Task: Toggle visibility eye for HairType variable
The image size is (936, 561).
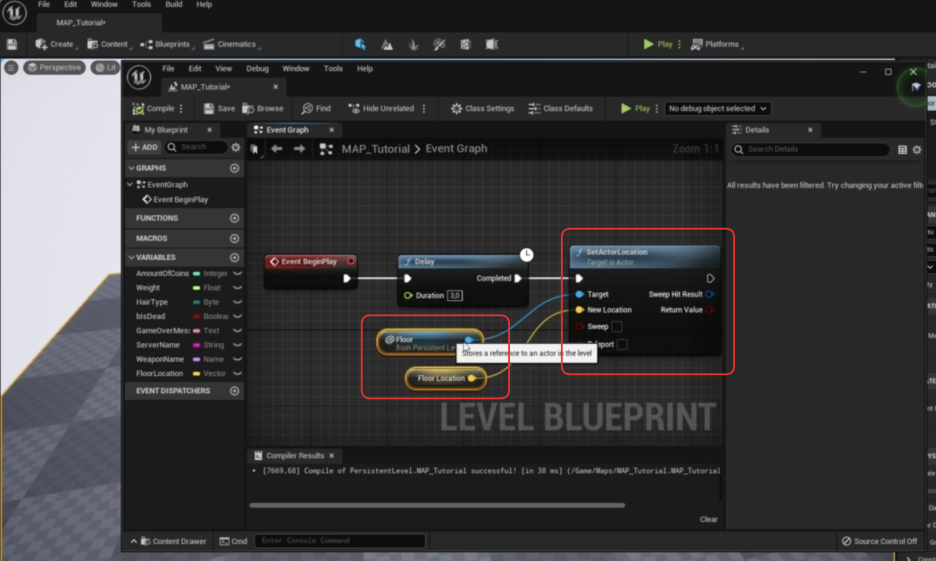Action: click(x=237, y=302)
